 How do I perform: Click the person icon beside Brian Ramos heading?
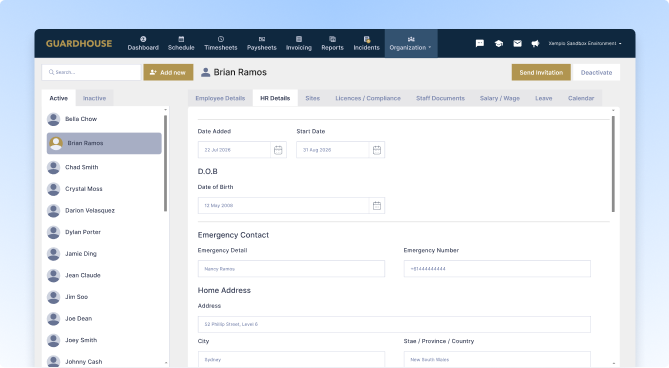pos(205,72)
